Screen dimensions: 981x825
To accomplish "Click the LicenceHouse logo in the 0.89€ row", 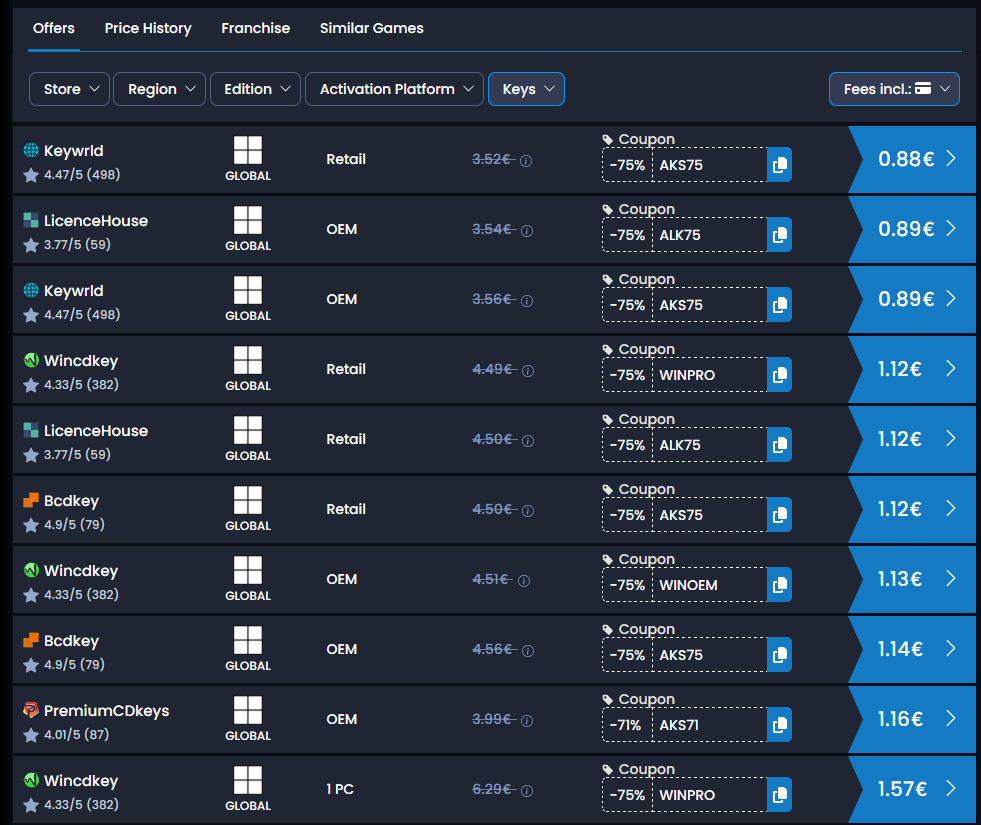I will (x=31, y=220).
